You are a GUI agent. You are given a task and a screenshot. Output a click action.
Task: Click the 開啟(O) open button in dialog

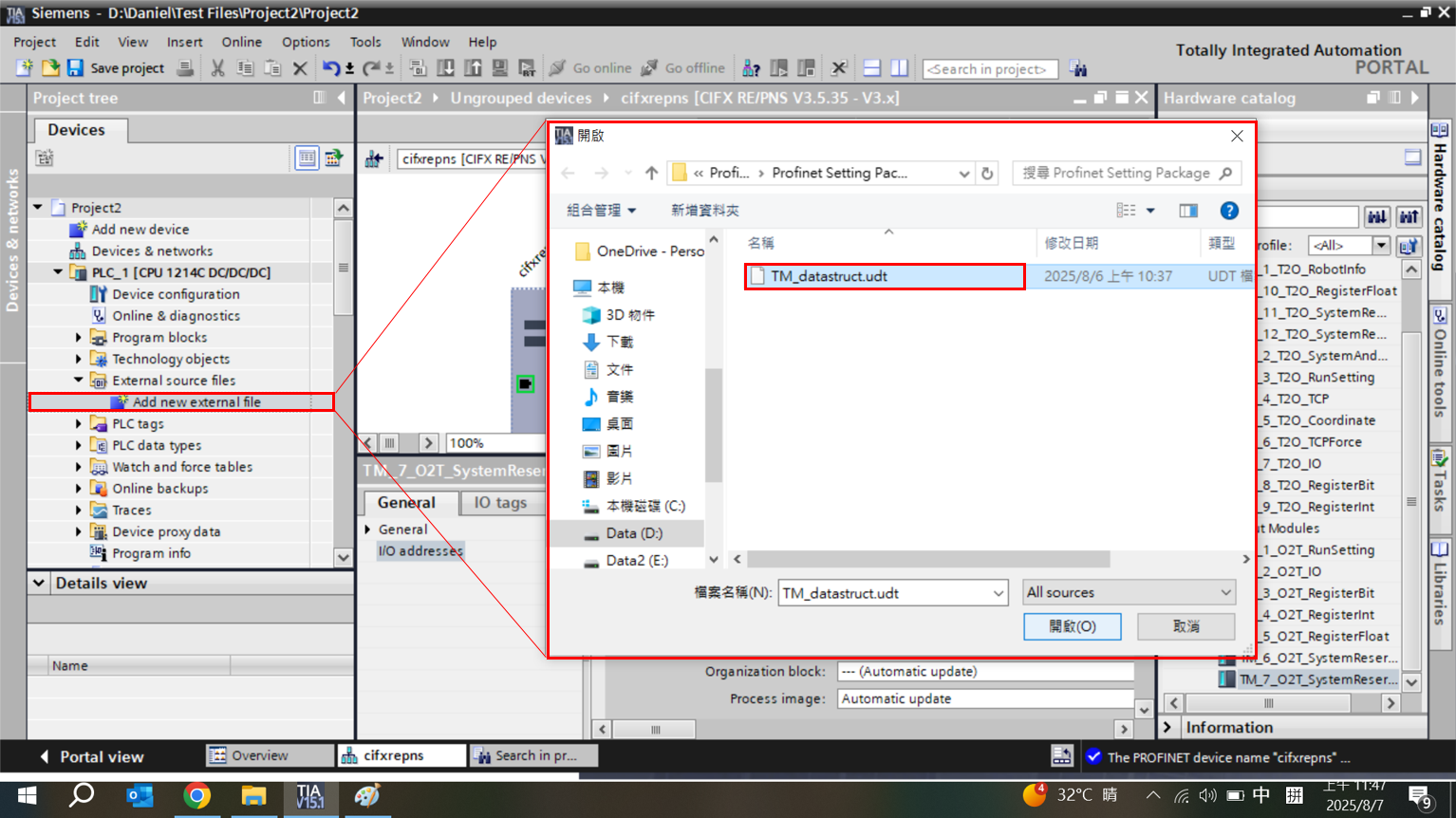[x=1073, y=626]
